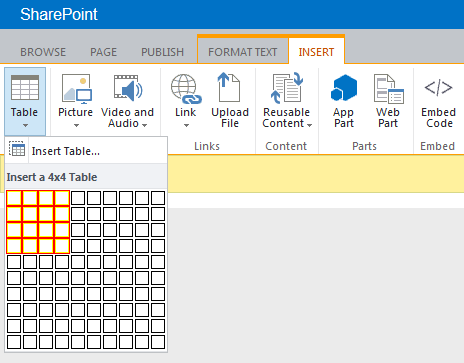This screenshot has width=464, height=363.
Task: Select the bottom-left cell of table grid
Action: pos(14,342)
